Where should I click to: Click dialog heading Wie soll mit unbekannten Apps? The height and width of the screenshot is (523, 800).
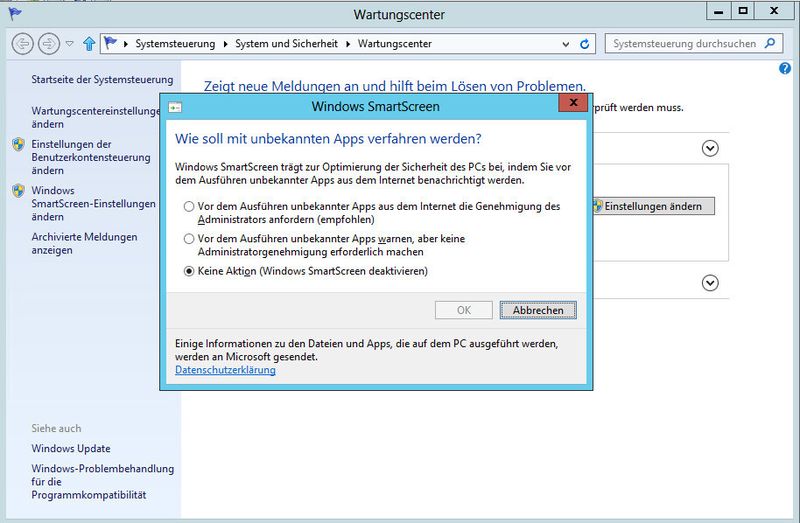coord(328,139)
